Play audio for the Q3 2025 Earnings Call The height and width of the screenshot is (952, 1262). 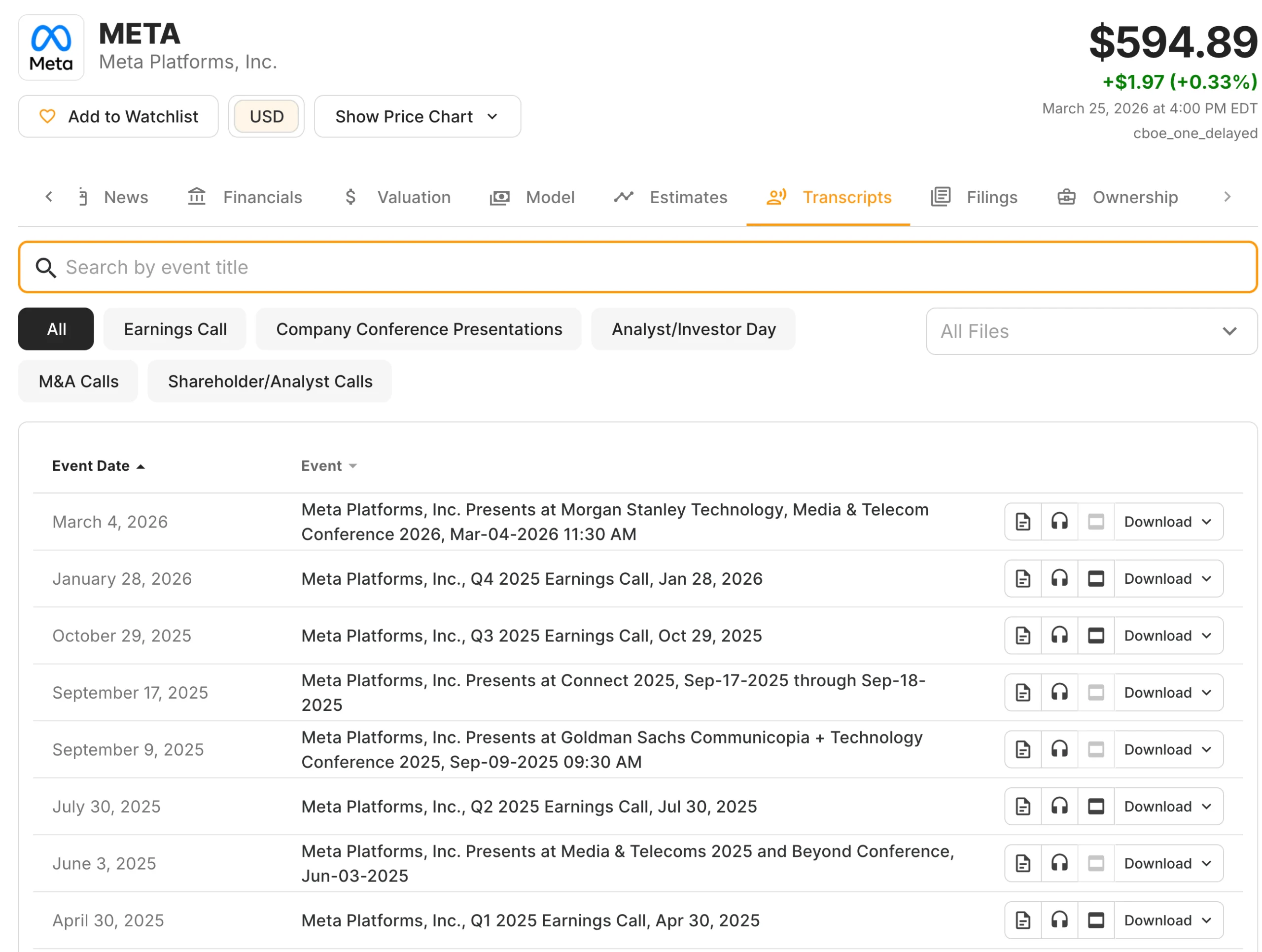tap(1059, 635)
